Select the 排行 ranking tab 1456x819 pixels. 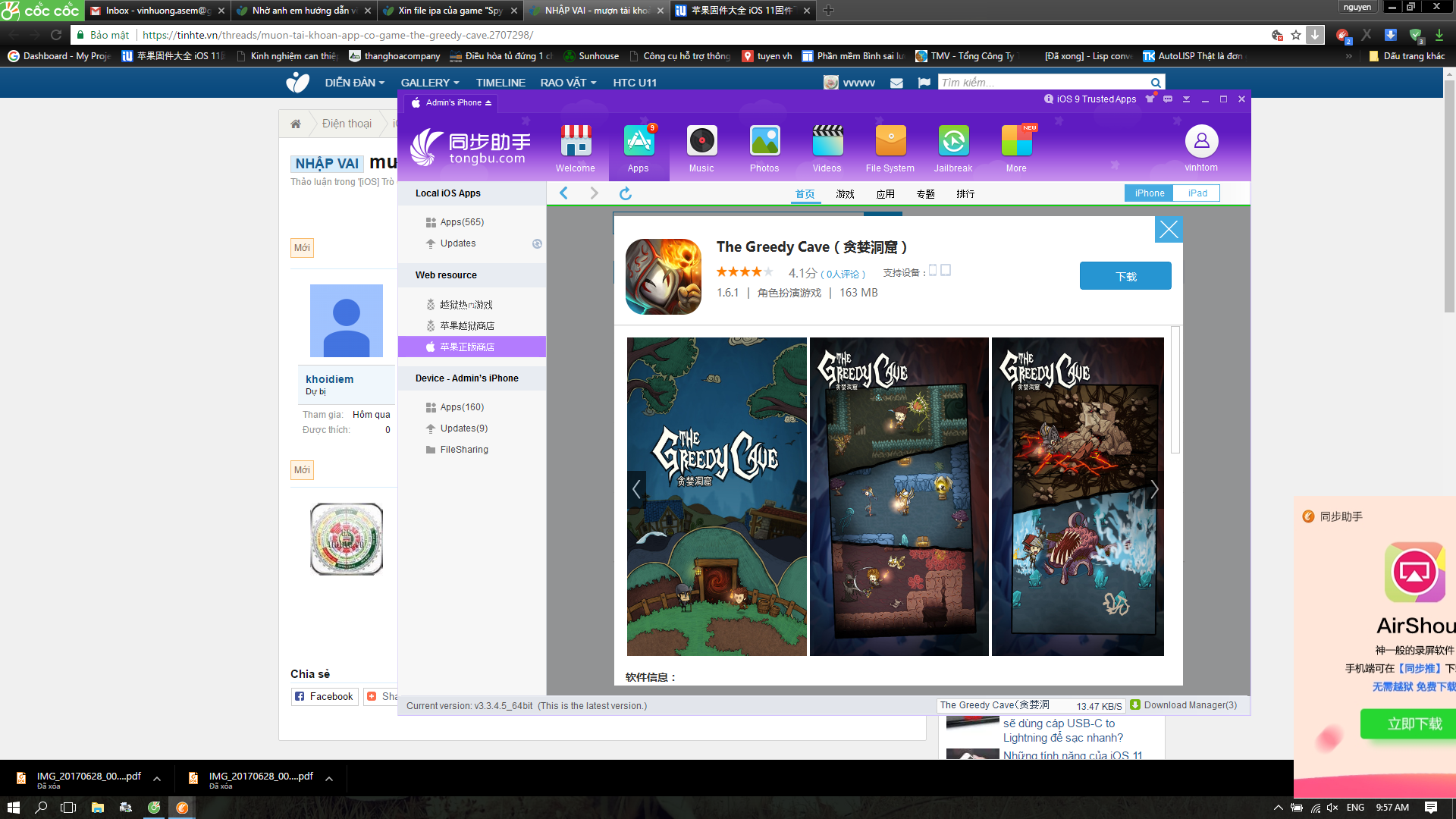point(965,194)
